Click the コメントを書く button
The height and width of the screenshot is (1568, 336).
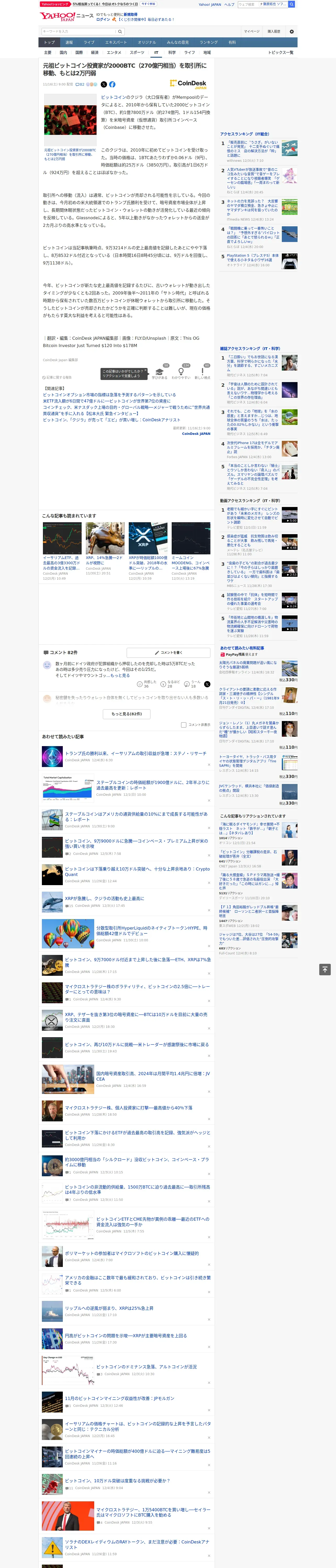[168, 652]
